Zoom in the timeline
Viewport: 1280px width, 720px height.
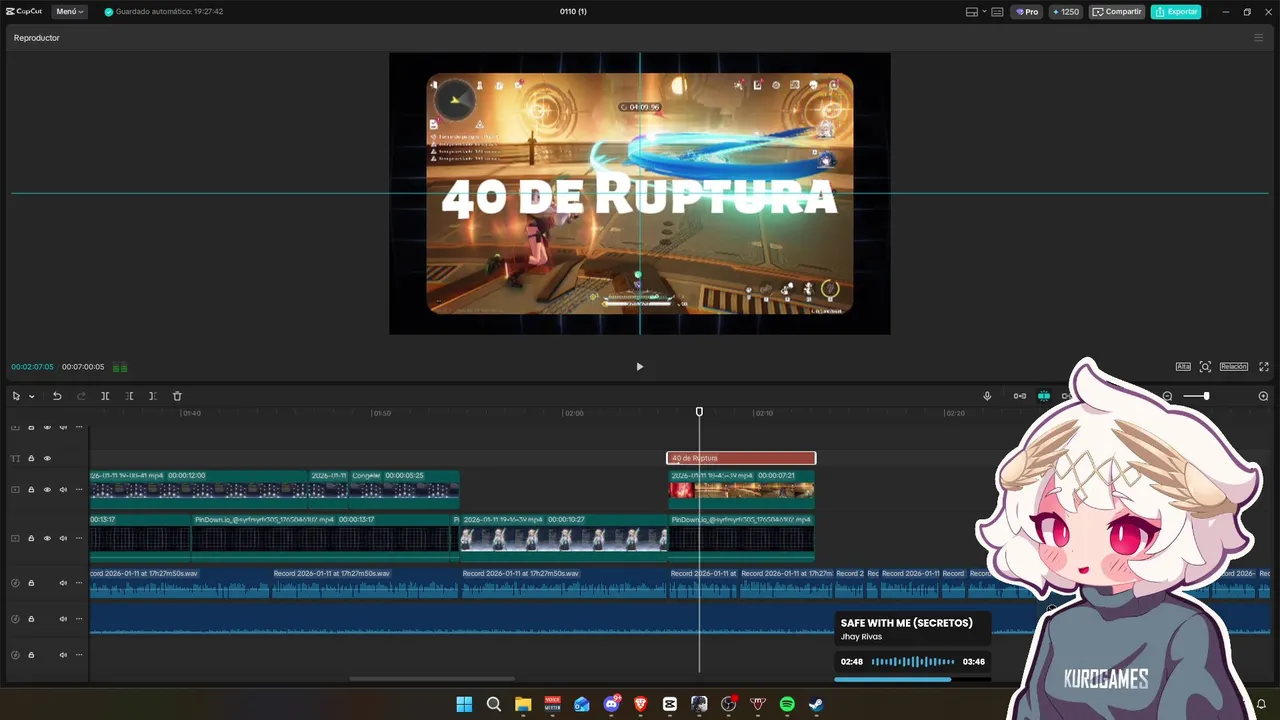(1263, 396)
